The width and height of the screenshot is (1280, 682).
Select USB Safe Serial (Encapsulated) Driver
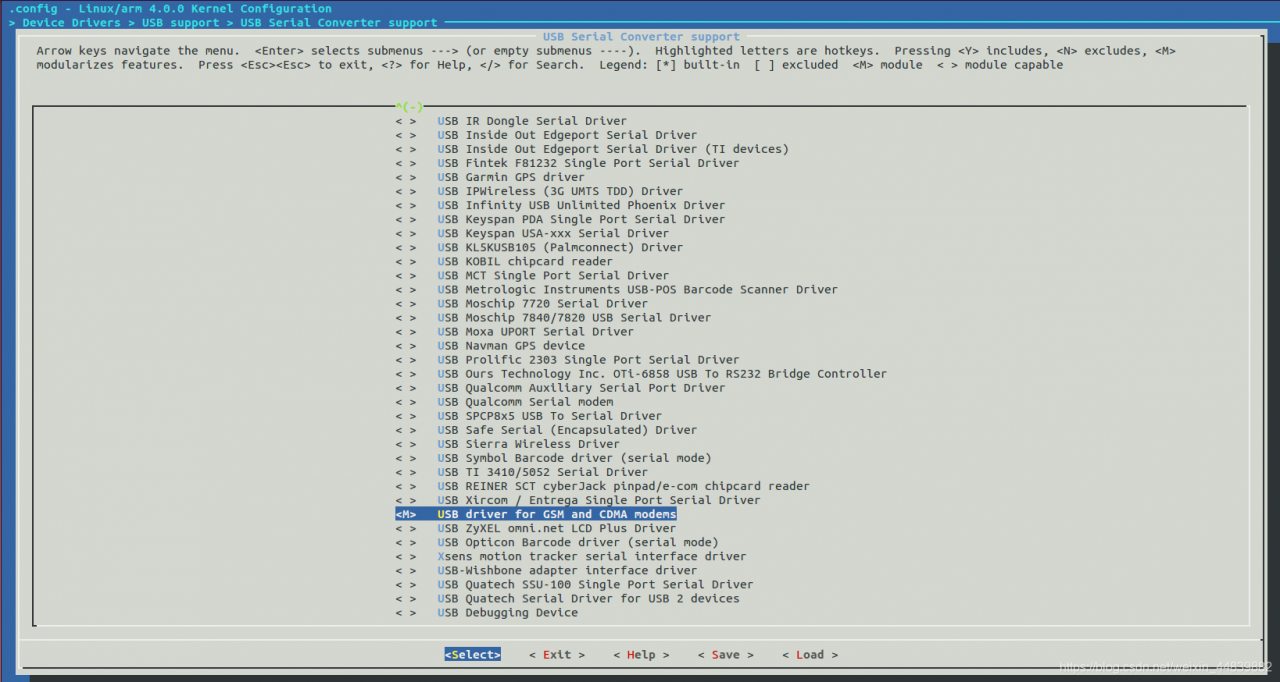coord(567,430)
